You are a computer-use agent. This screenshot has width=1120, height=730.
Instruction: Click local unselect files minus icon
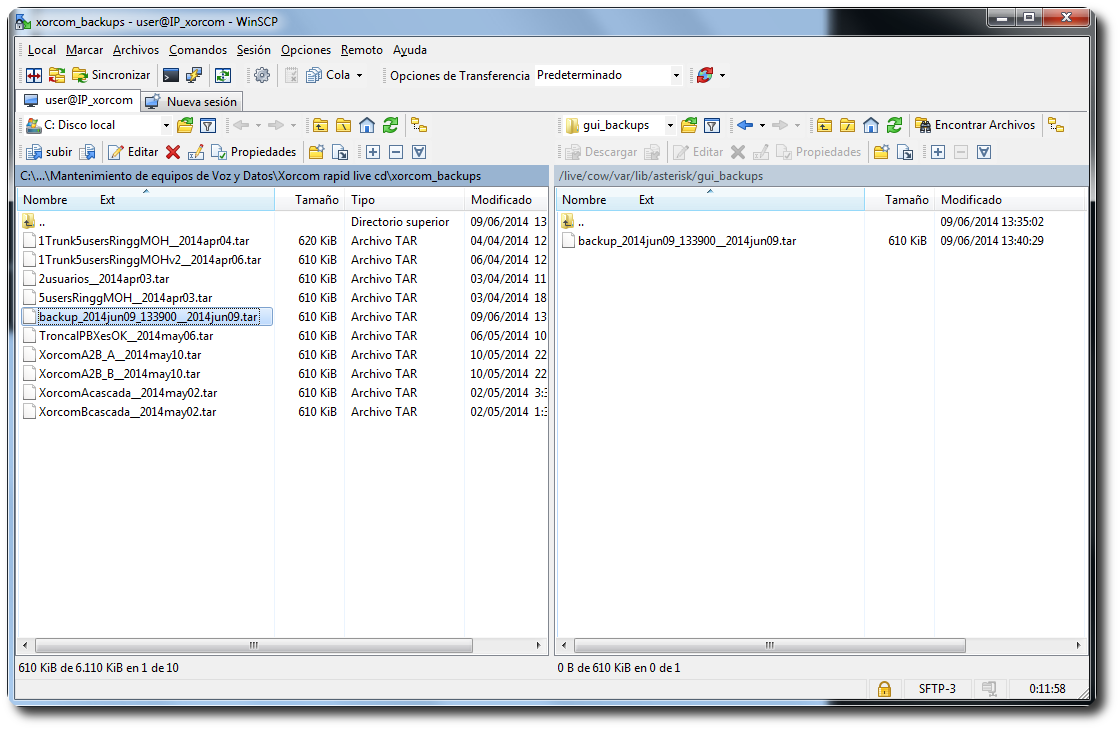point(396,152)
